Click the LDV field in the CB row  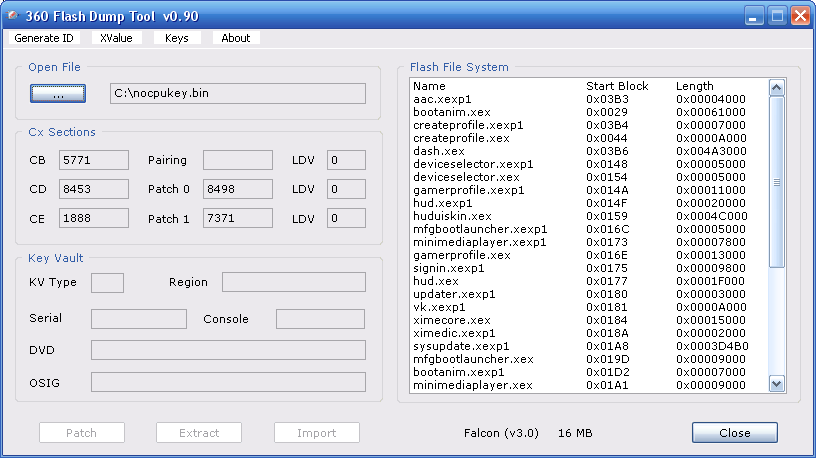click(x=346, y=160)
